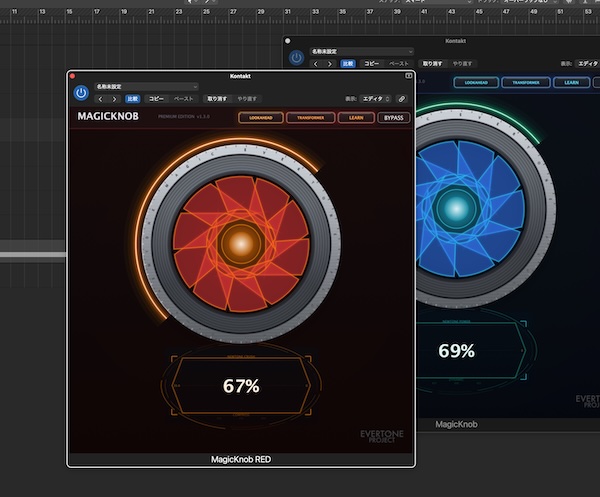The height and width of the screenshot is (497, 600).
Task: Click the blue central knob
Action: pos(455,209)
